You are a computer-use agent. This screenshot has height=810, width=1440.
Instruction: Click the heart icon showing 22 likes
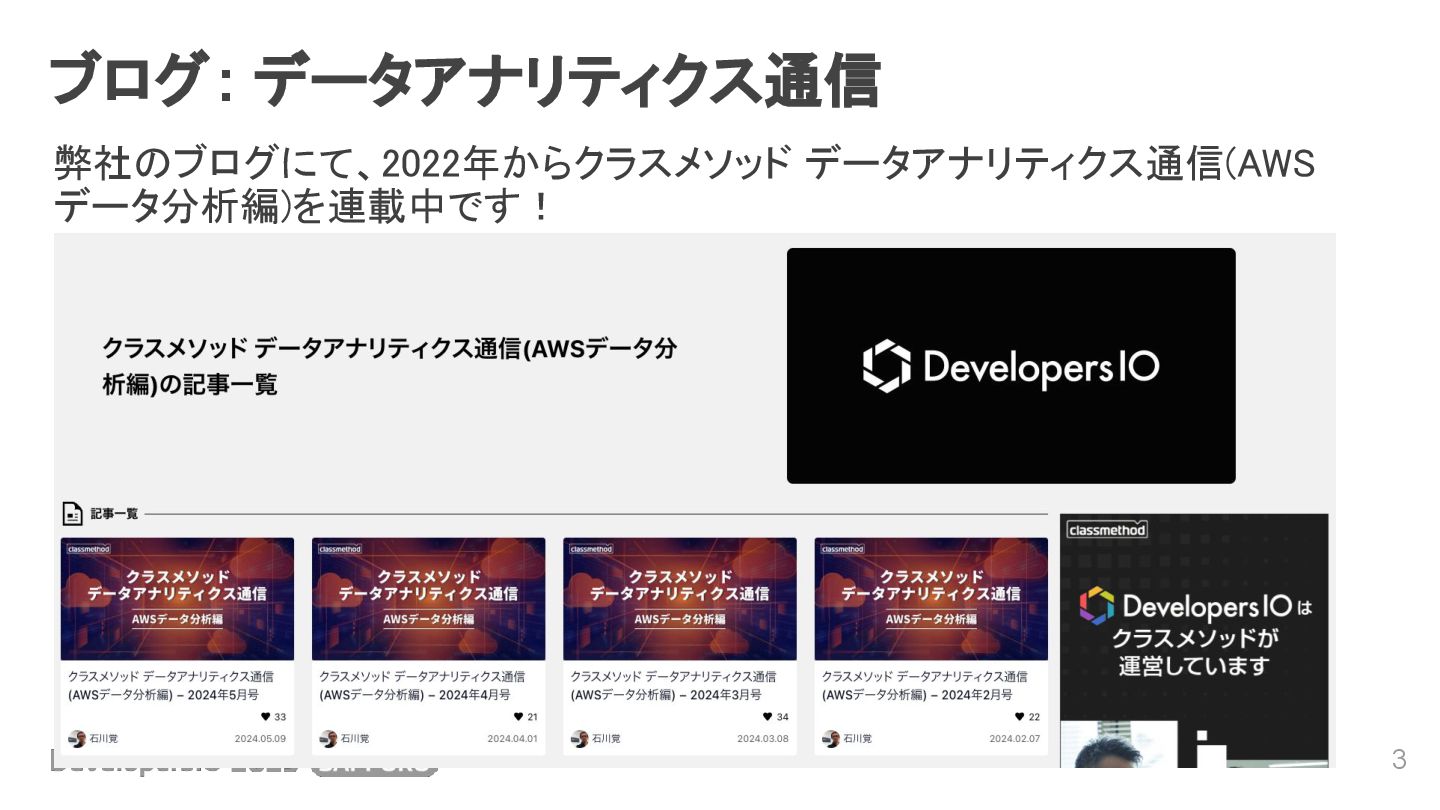(1020, 717)
